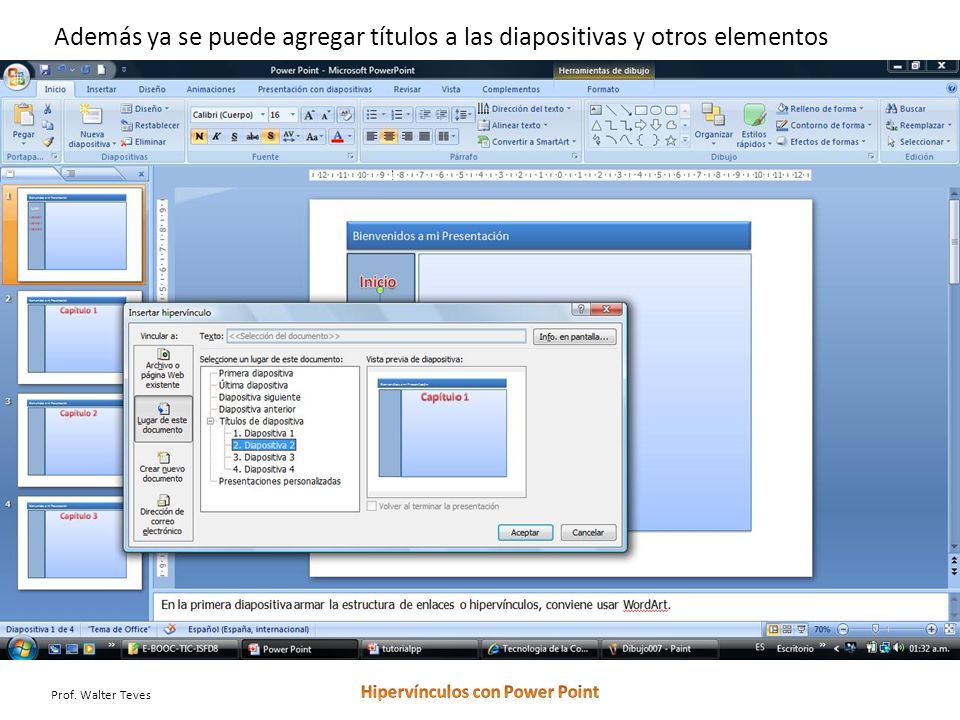
Task: Click the Clear formatting eraser icon
Action: 346,115
